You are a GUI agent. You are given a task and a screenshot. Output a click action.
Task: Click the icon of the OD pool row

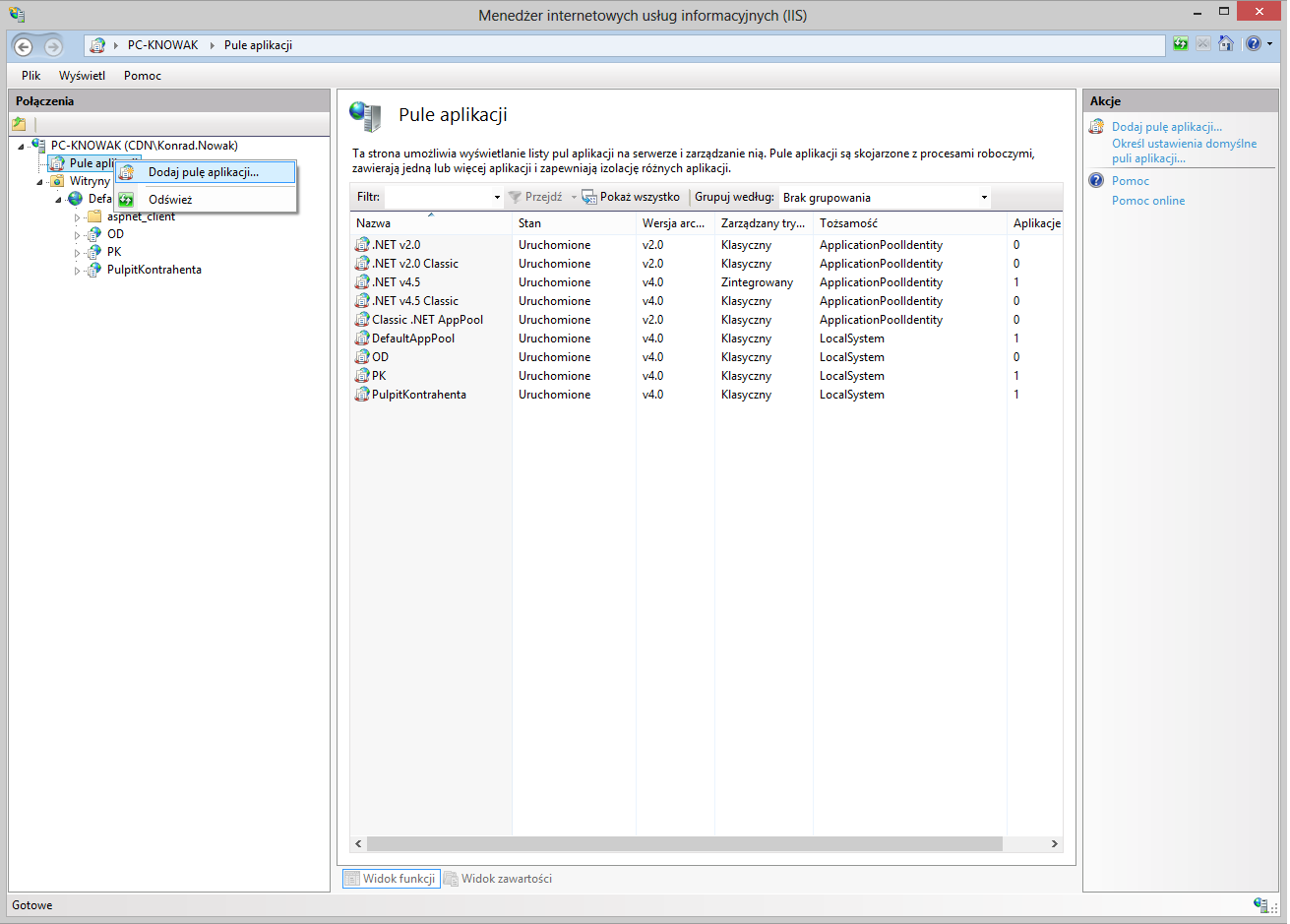coord(362,357)
